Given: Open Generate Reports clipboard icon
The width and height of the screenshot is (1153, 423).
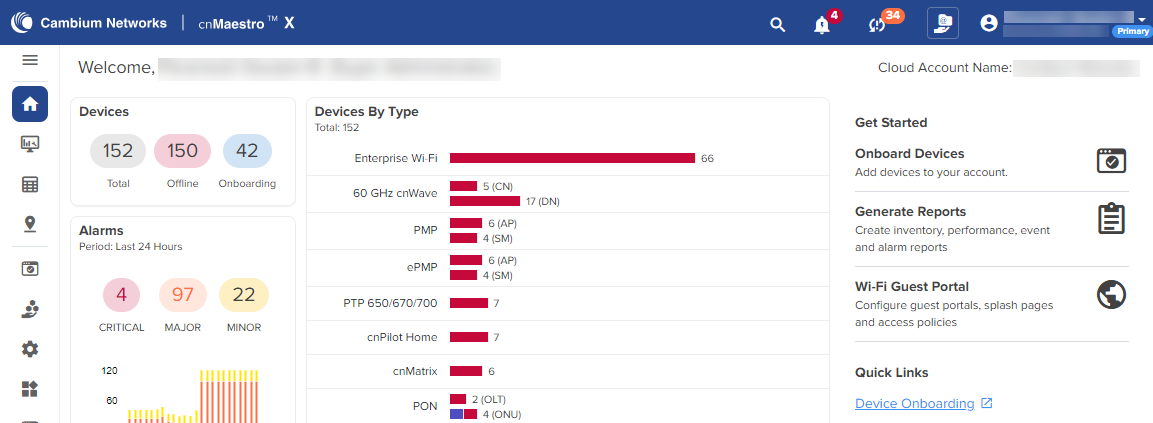Looking at the screenshot, I should point(1111,218).
